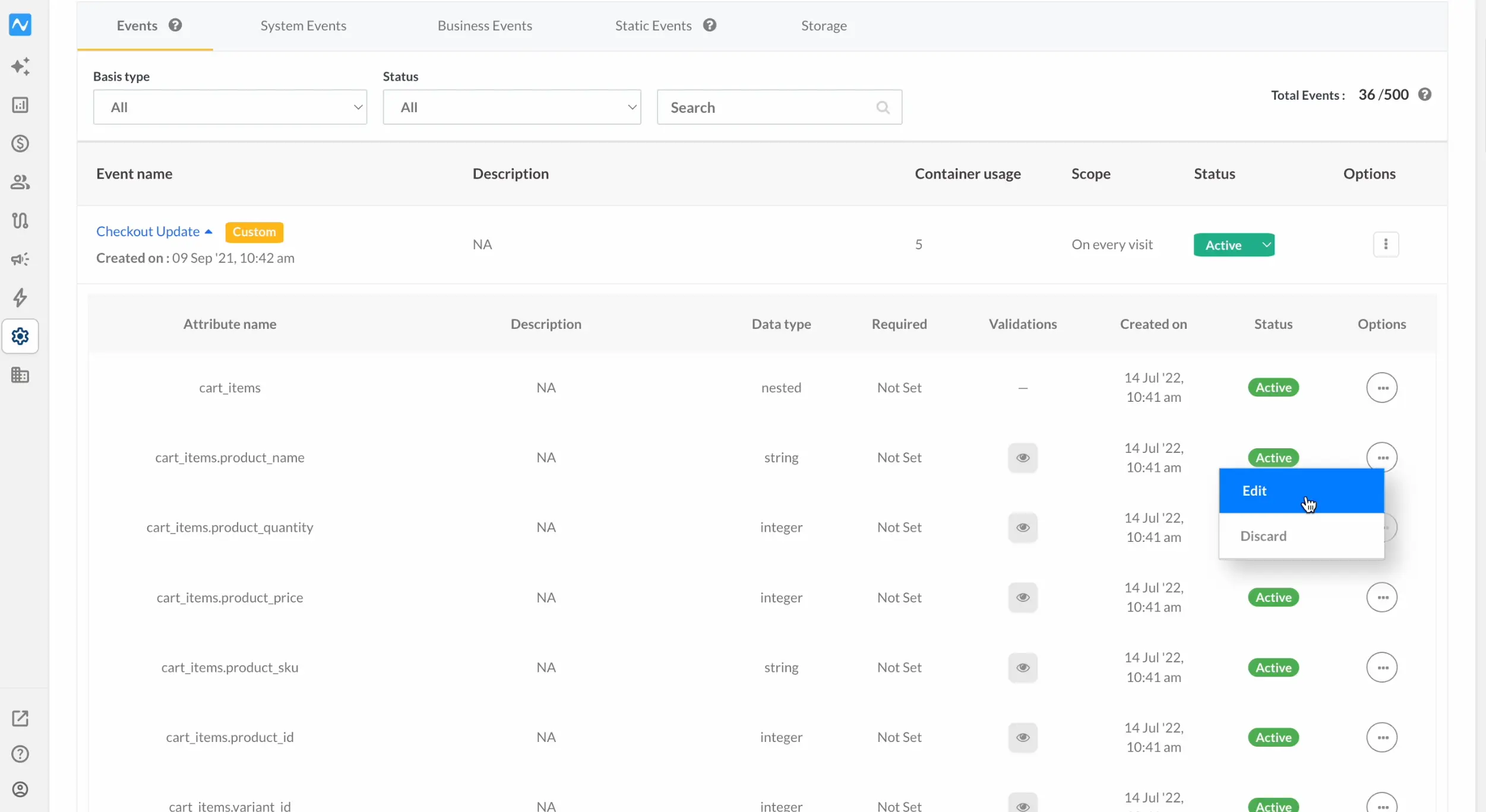This screenshot has width=1486, height=812.
Task: Open the users icon in sidebar
Action: (x=20, y=182)
